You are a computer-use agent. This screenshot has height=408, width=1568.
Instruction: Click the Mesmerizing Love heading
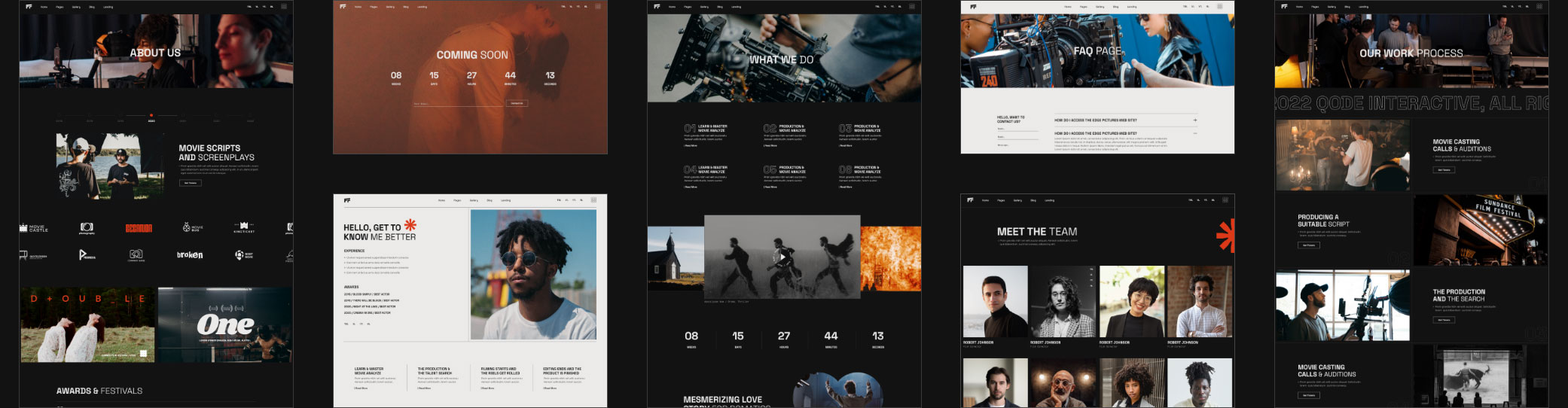pos(723,400)
